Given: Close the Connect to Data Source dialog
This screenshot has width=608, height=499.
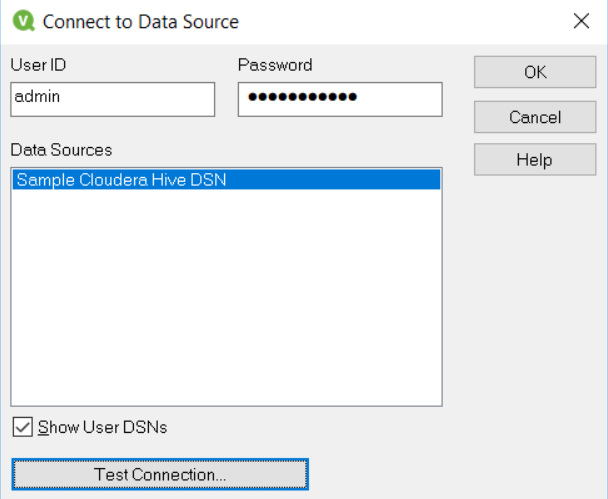Looking at the screenshot, I should (x=581, y=21).
